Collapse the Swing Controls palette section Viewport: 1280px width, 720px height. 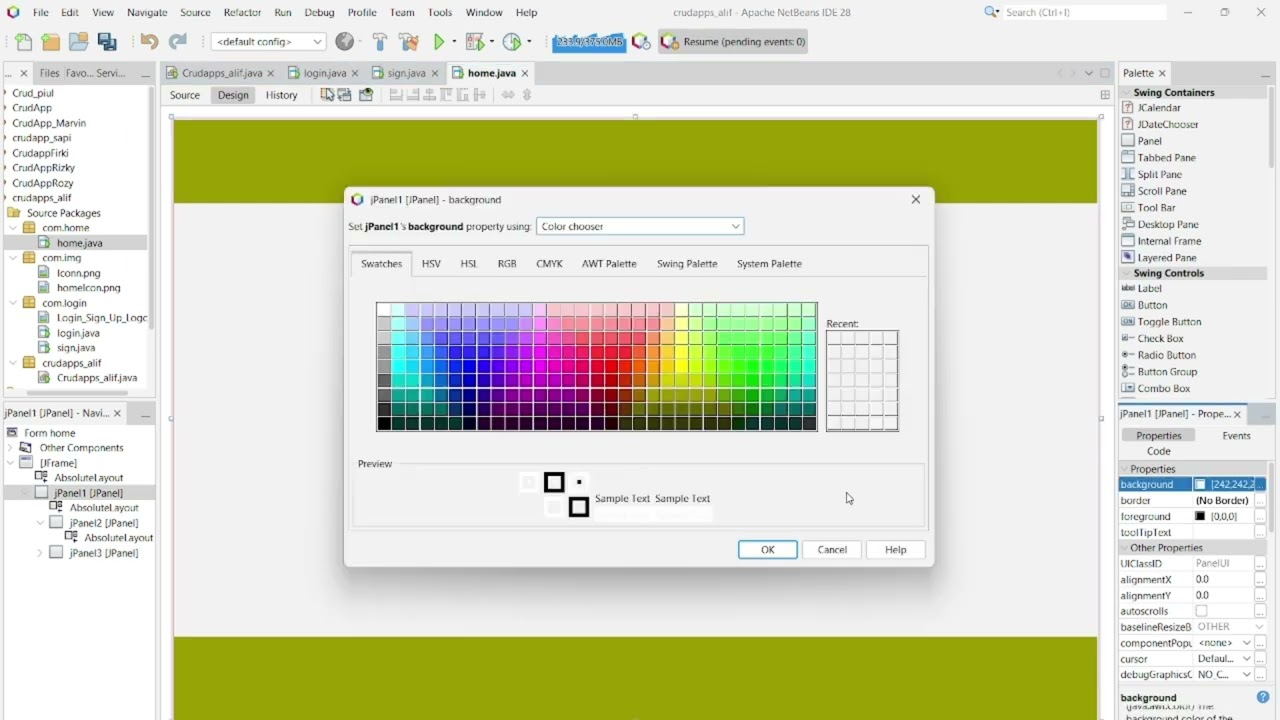tap(1127, 273)
